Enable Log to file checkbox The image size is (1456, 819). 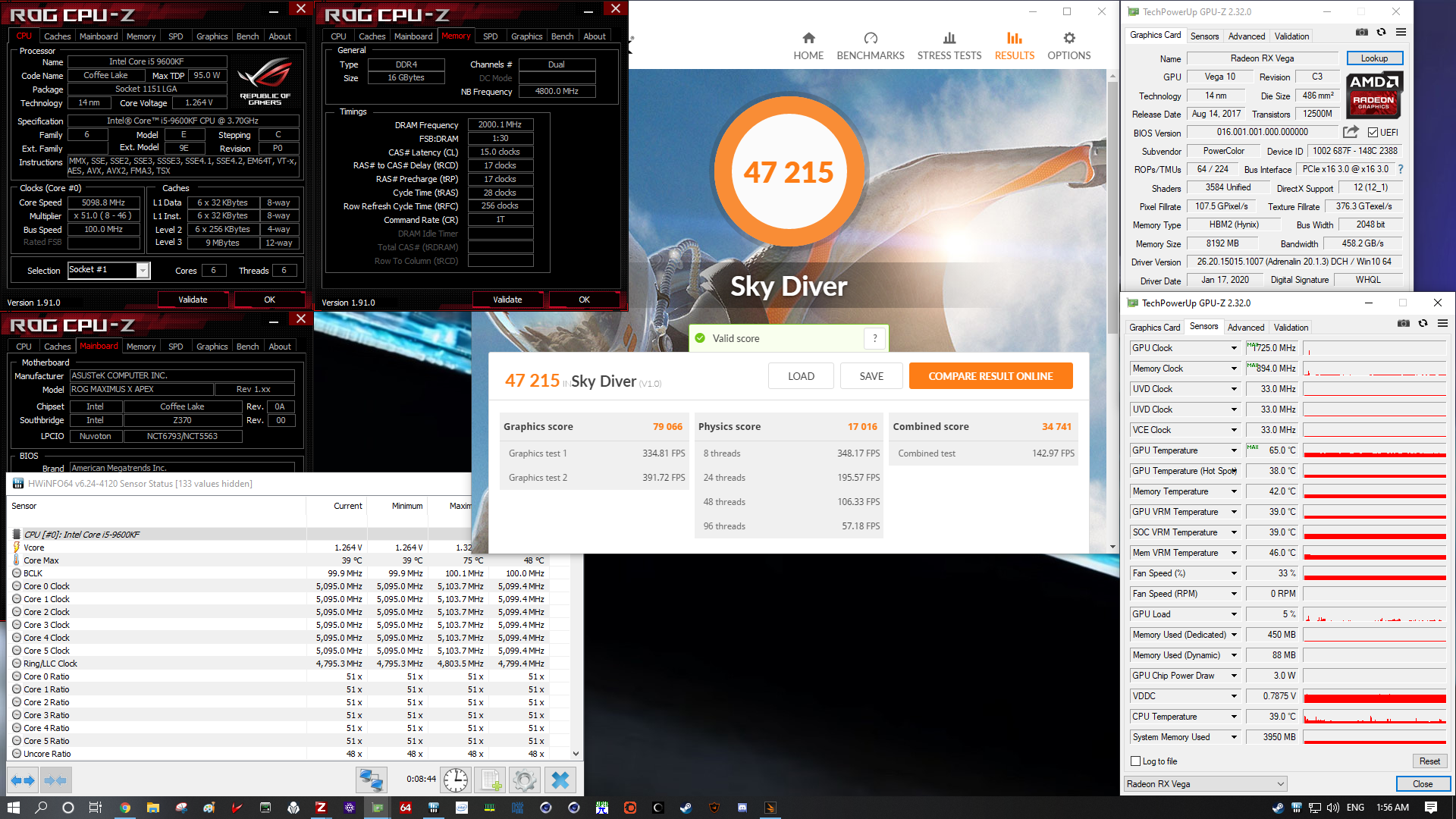[1135, 761]
